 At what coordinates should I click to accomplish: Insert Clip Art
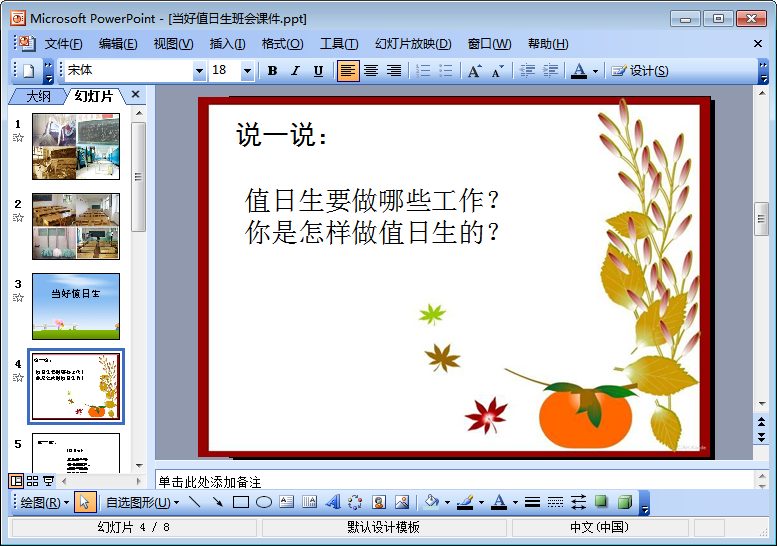click(379, 502)
